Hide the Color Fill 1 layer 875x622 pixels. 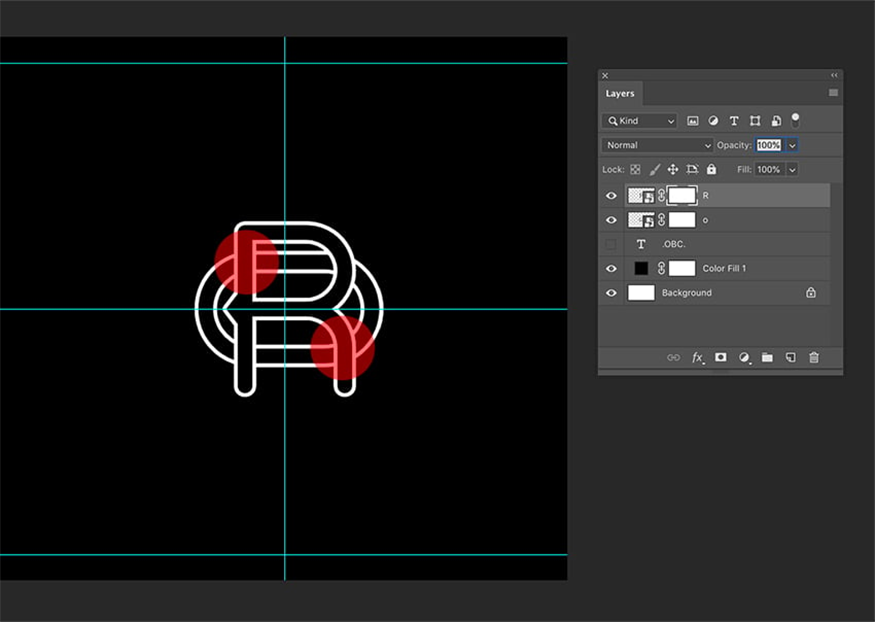click(611, 268)
